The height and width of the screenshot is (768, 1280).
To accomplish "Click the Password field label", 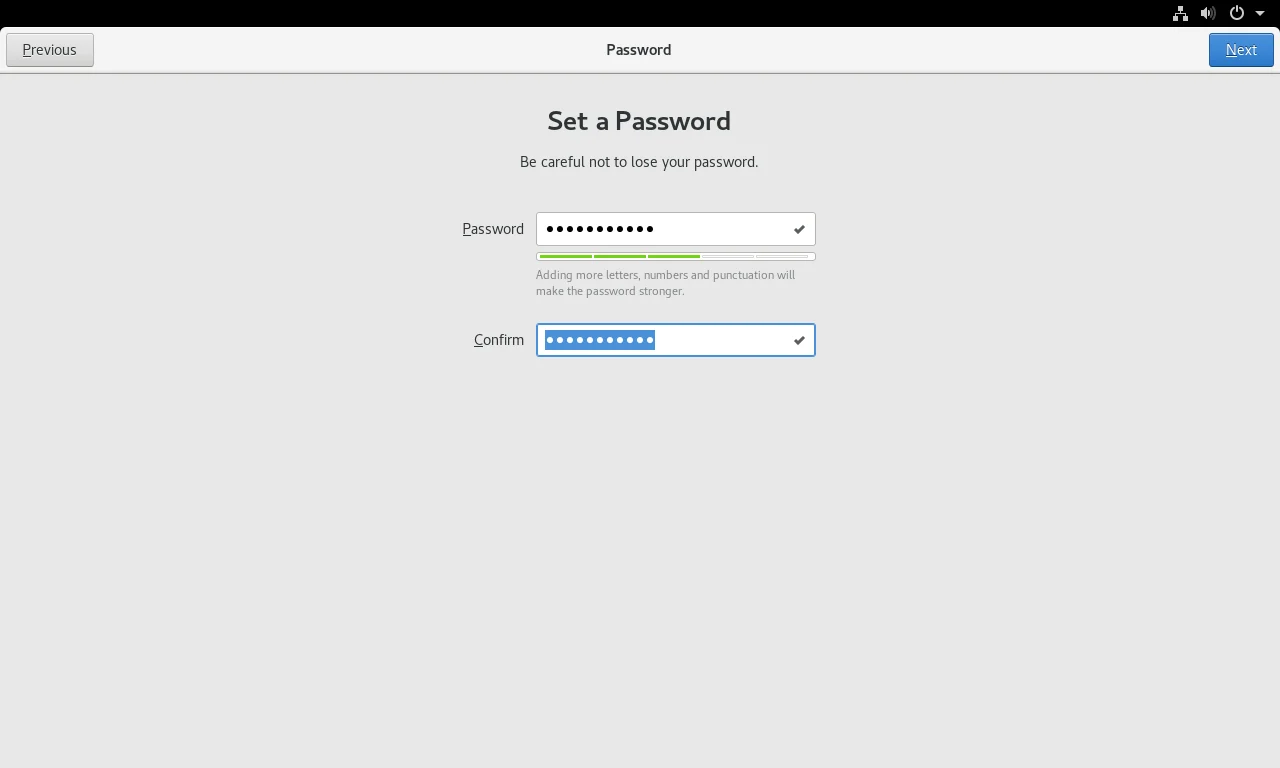I will [x=493, y=229].
